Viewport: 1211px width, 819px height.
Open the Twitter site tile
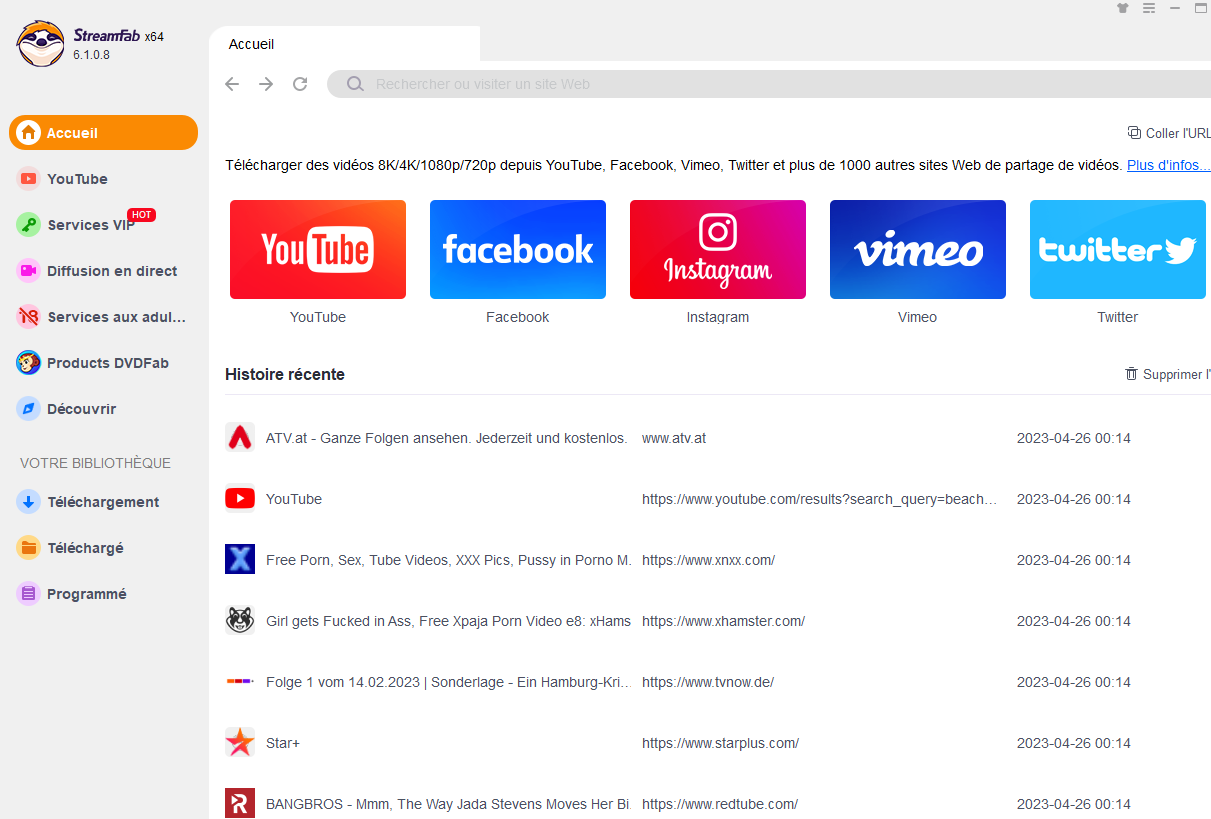(x=1118, y=249)
